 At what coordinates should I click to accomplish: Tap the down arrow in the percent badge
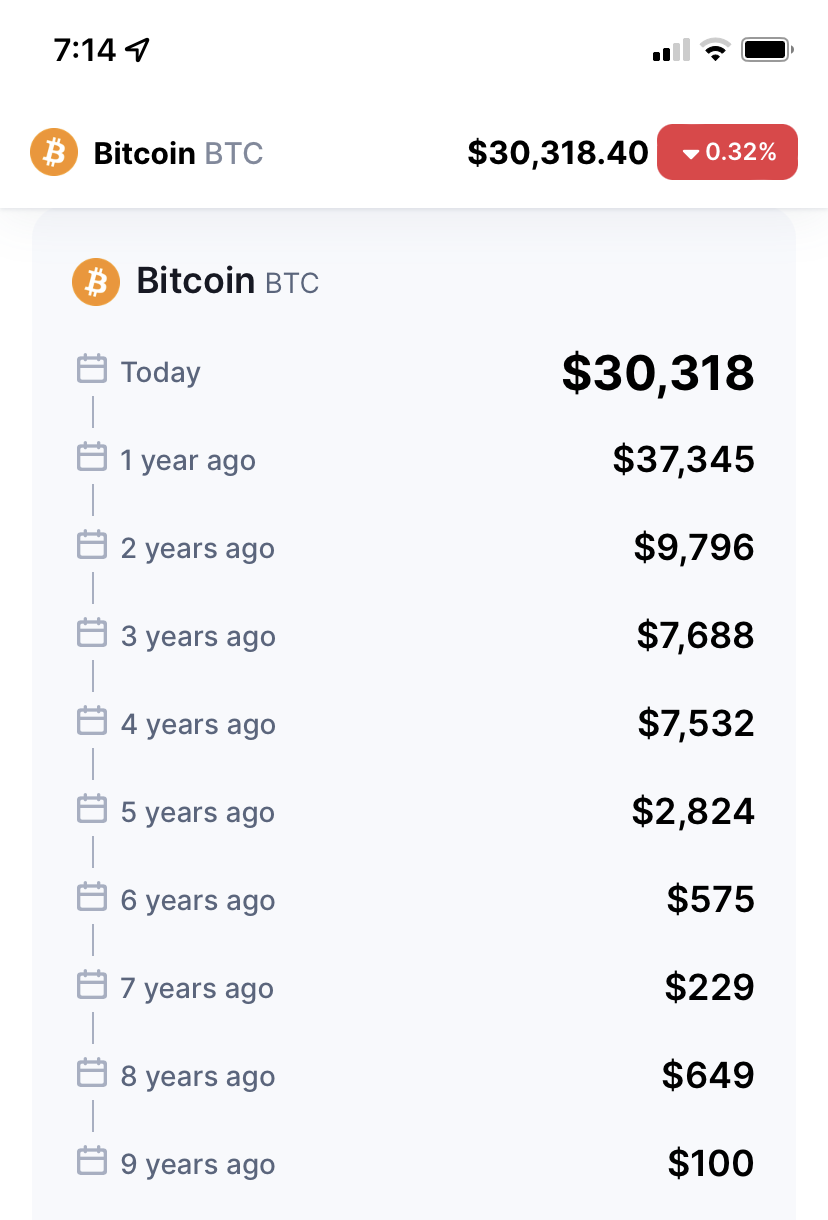[x=690, y=154]
